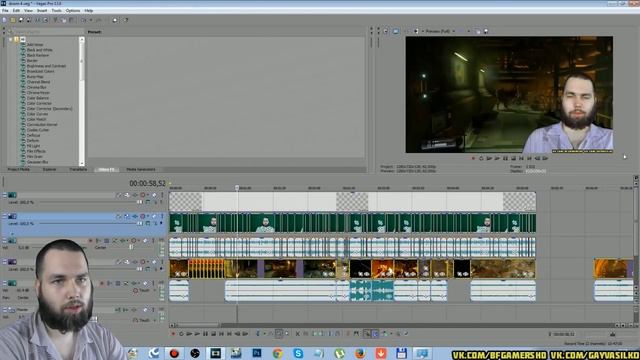
Task: Click Go to End in timeline transport
Action: 229,334
